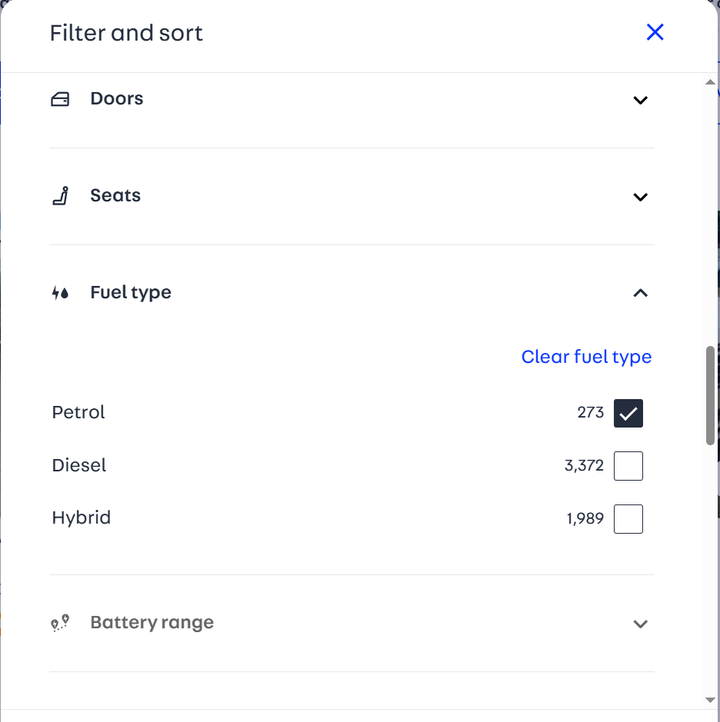This screenshot has width=720, height=722.
Task: Click the panel's vertical scrollbar thumb
Action: tap(711, 395)
